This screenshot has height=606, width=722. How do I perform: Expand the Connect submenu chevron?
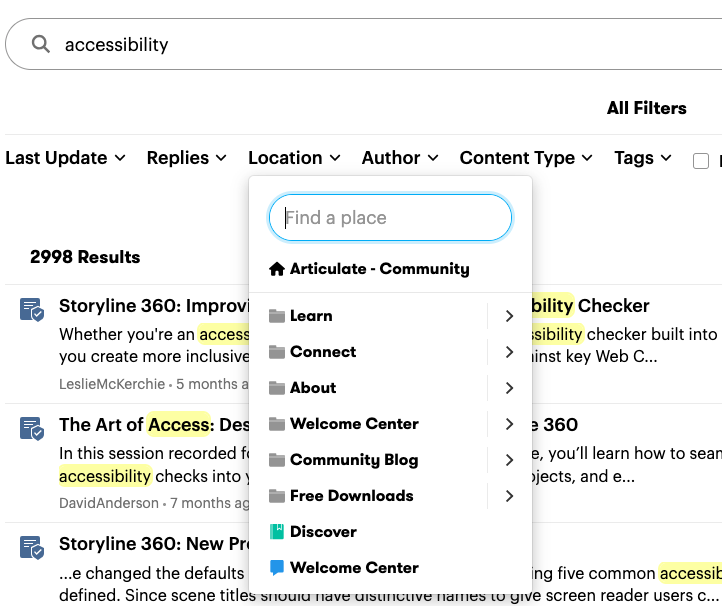point(509,352)
